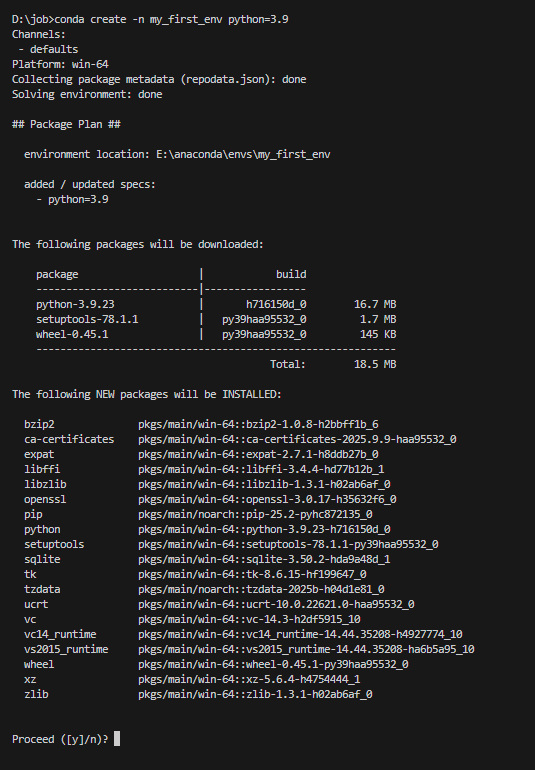Click the 'vc14_runtime' package name
Image resolution: width=535 pixels, height=770 pixels.
click(60, 634)
